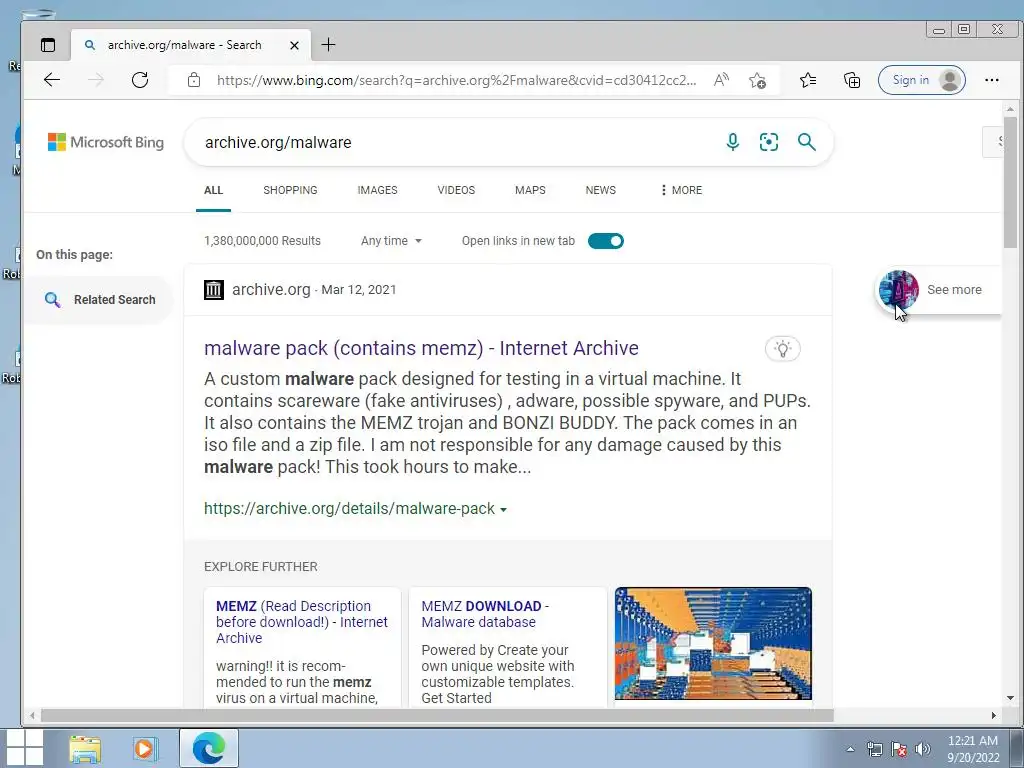The image size is (1024, 768).
Task: Switch to SHOPPING tab
Action: tap(290, 190)
